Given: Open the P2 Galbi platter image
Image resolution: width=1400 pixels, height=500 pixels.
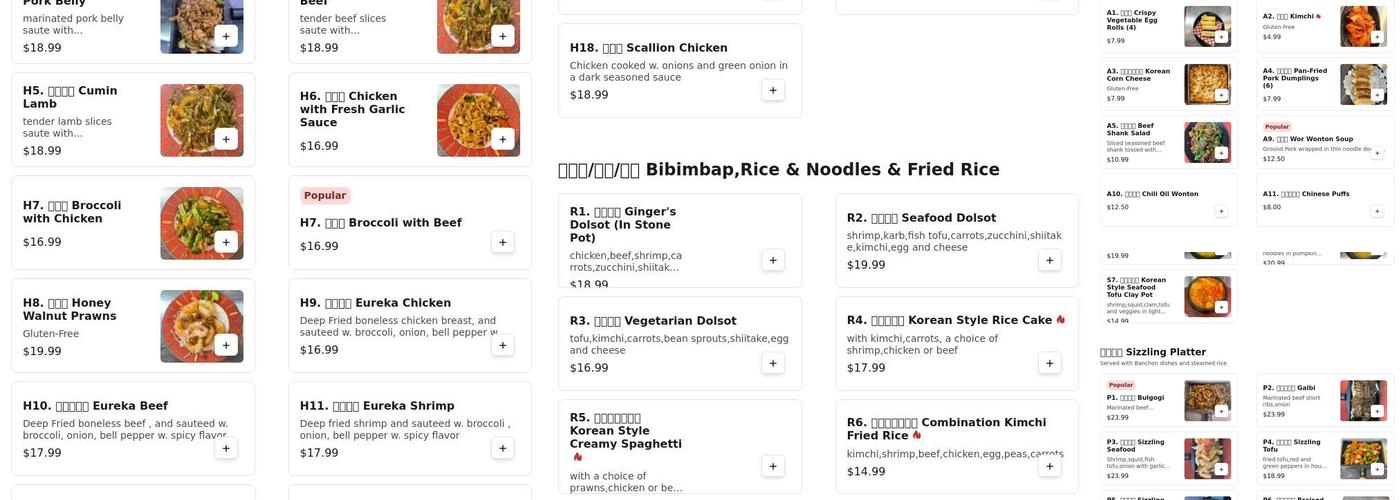Looking at the screenshot, I should tap(1363, 400).
